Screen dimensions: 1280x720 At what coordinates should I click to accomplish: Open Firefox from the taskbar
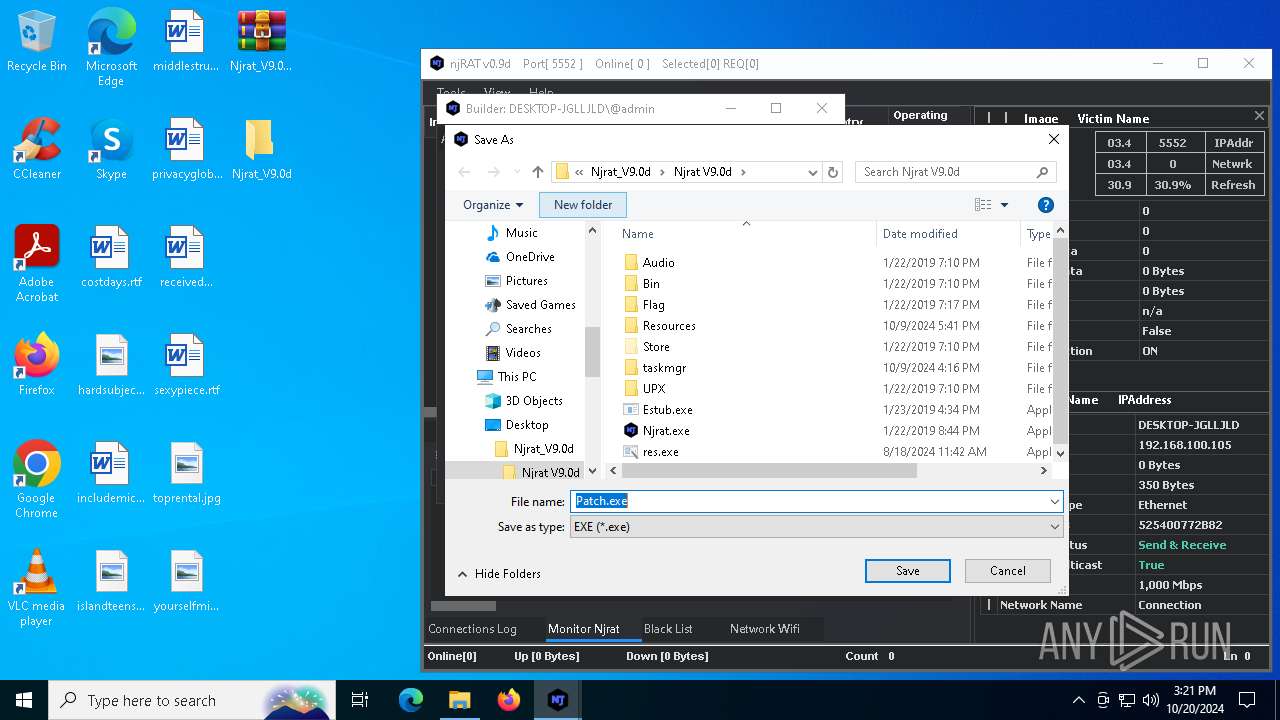[508, 700]
